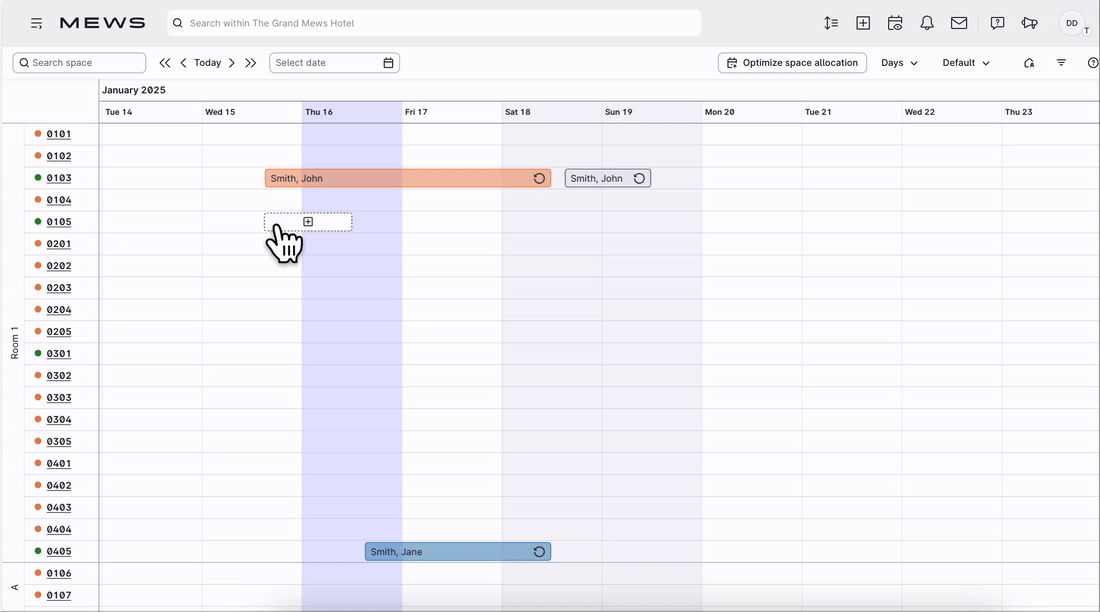The image size is (1100, 612).
Task: Click the line-height sort icon in header
Action: click(x=831, y=23)
